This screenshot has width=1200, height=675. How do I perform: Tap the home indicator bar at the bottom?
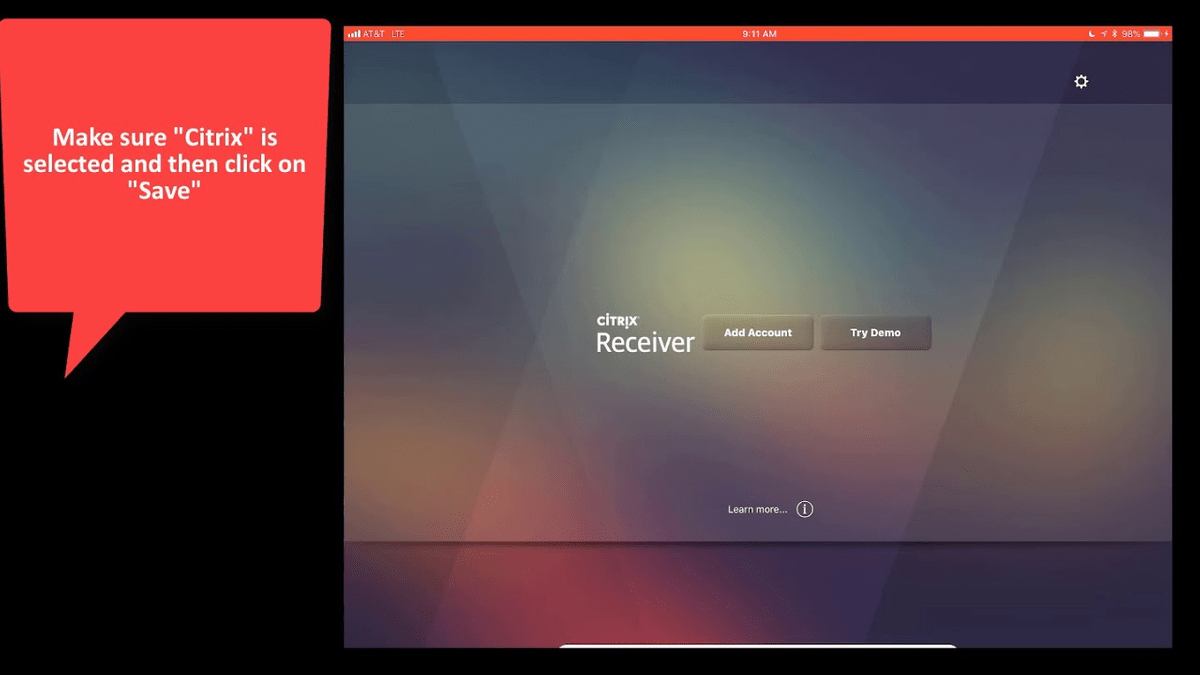point(757,645)
